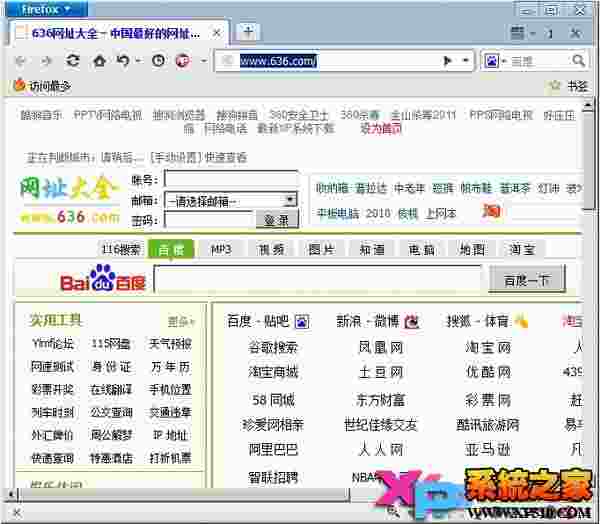Open the 中柏电脑 link
This screenshot has width=600, height=524.
coord(338,213)
